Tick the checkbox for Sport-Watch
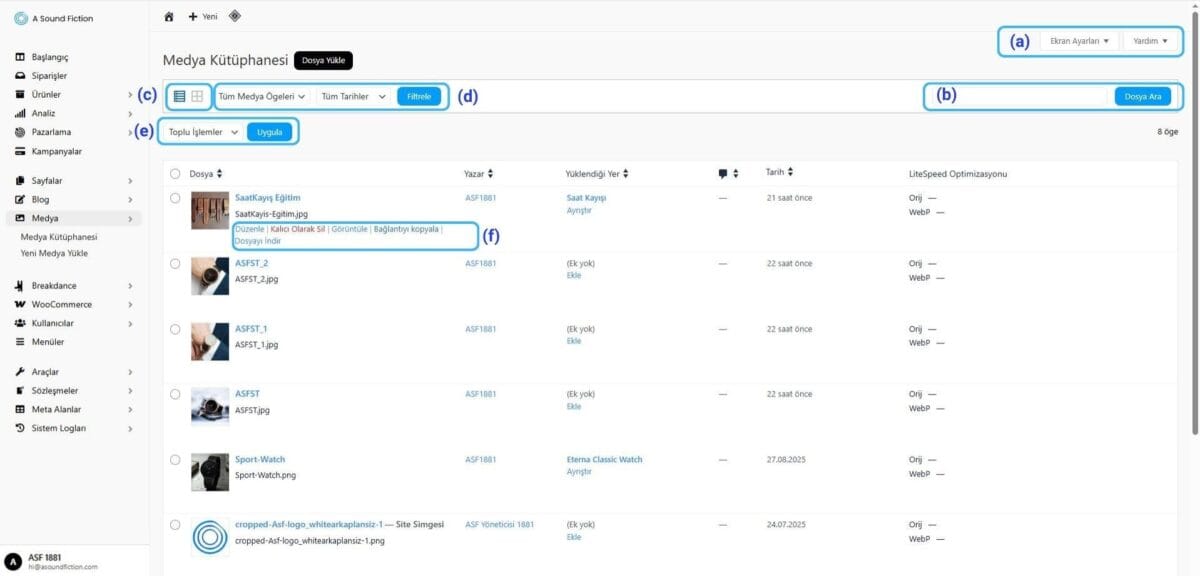This screenshot has height=576, width=1200. (175, 460)
